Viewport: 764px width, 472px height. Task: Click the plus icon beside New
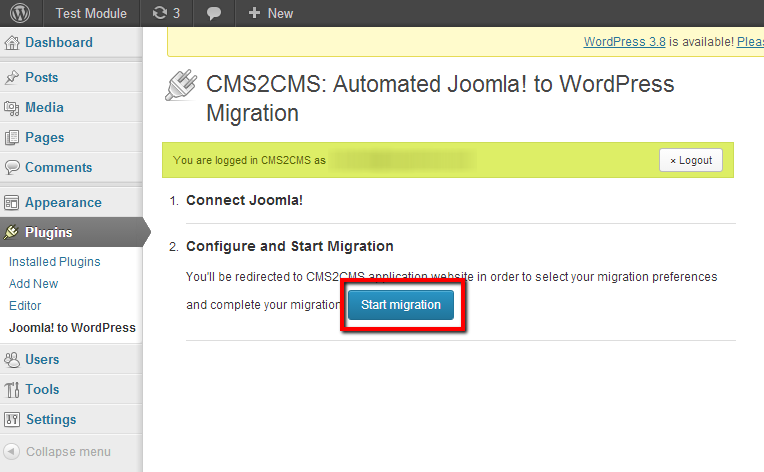[x=254, y=13]
